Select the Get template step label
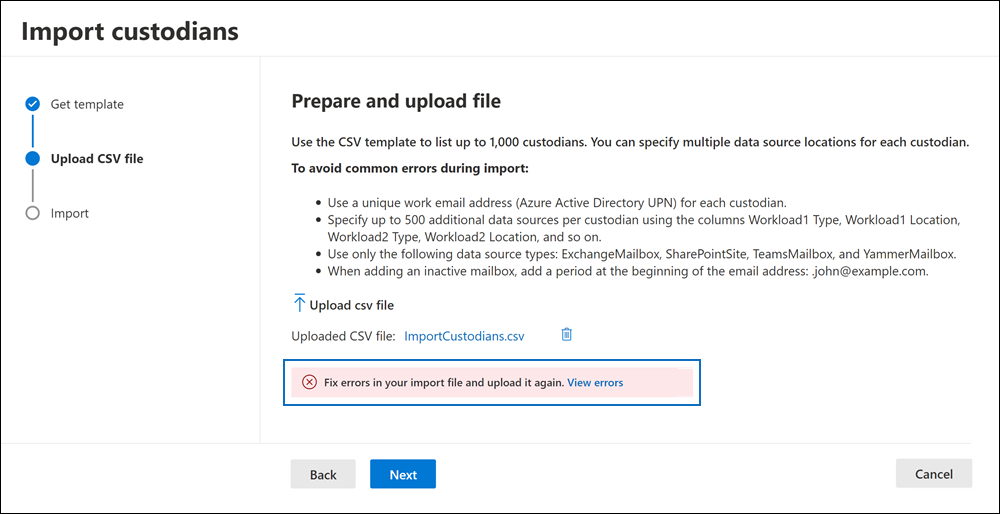Viewport: 1000px width, 514px height. tap(87, 104)
